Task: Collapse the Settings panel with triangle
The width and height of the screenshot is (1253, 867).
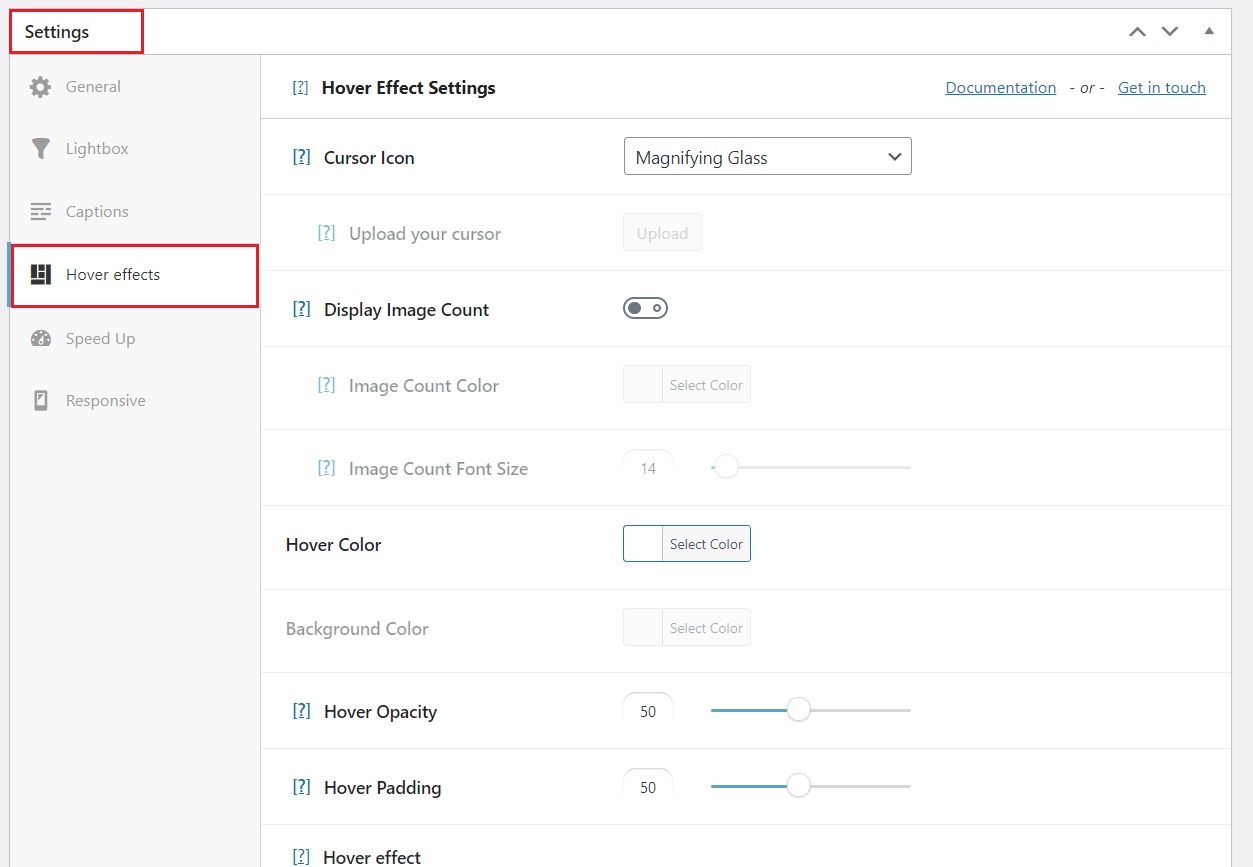Action: click(x=1209, y=31)
